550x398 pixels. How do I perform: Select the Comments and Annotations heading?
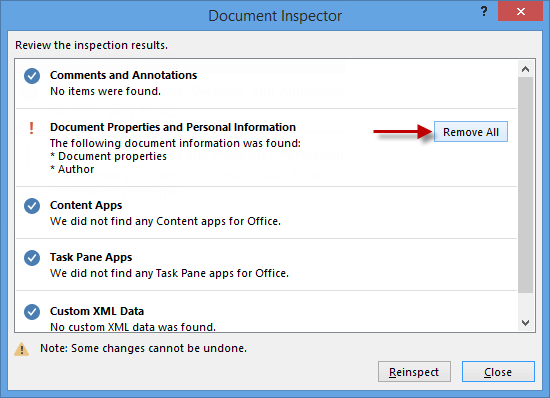click(123, 75)
